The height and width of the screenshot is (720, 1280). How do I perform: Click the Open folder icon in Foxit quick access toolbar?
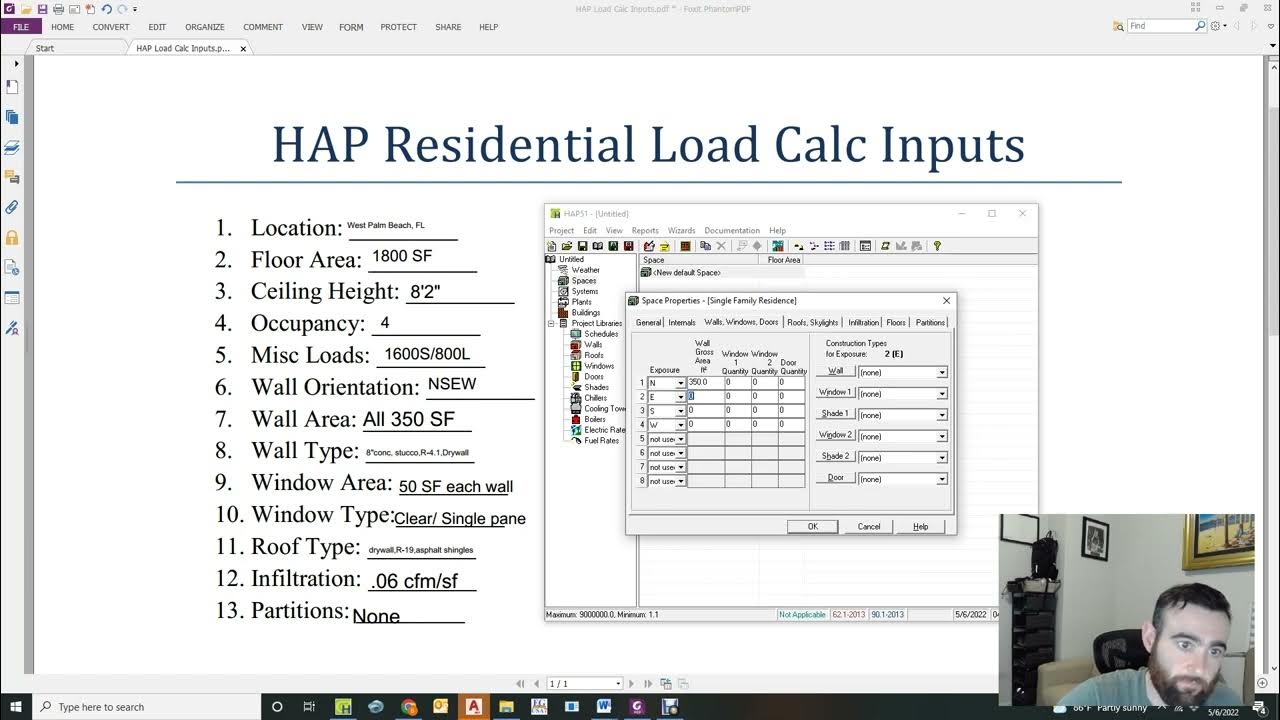click(x=26, y=9)
